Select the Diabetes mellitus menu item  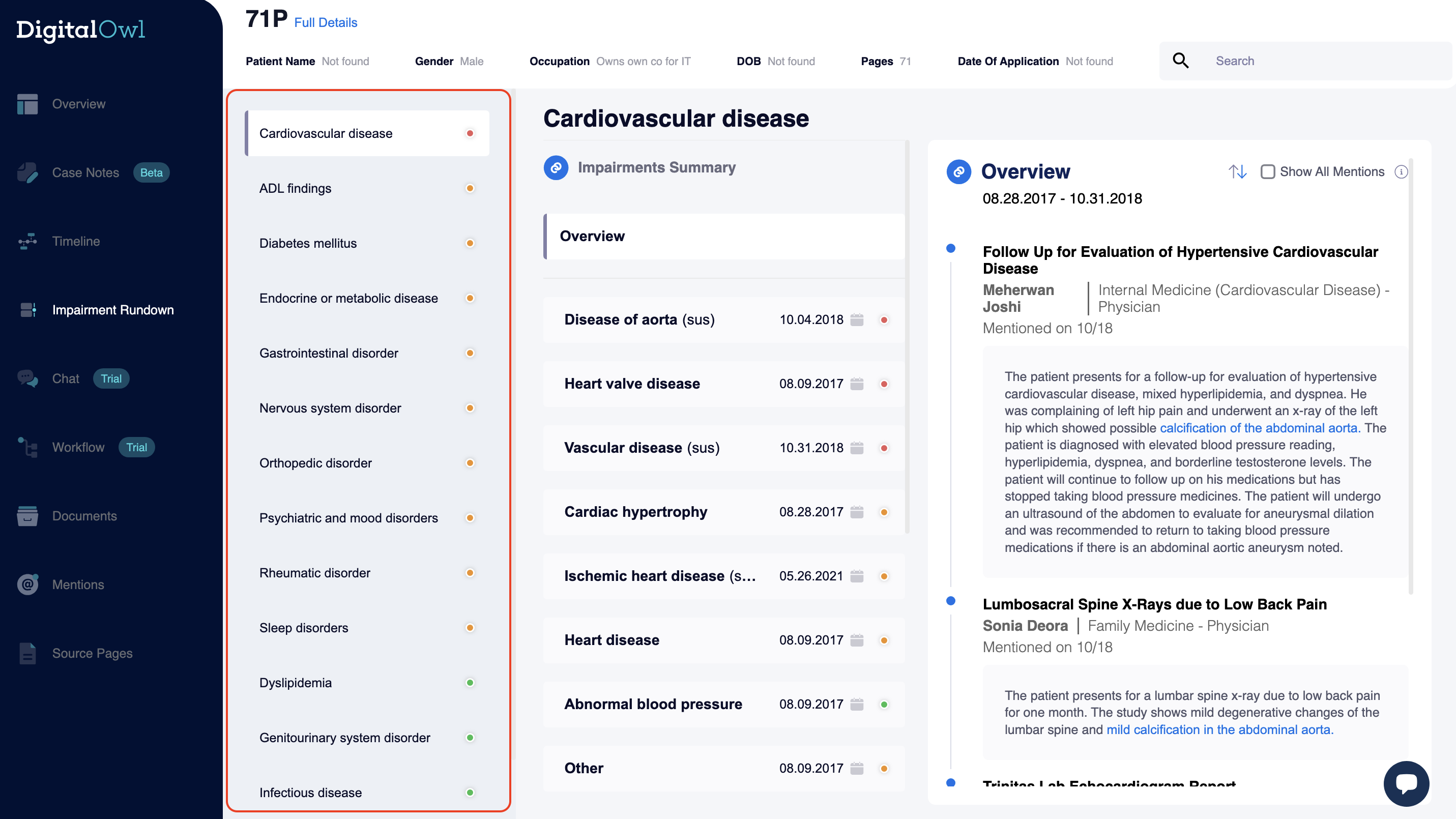[308, 242]
